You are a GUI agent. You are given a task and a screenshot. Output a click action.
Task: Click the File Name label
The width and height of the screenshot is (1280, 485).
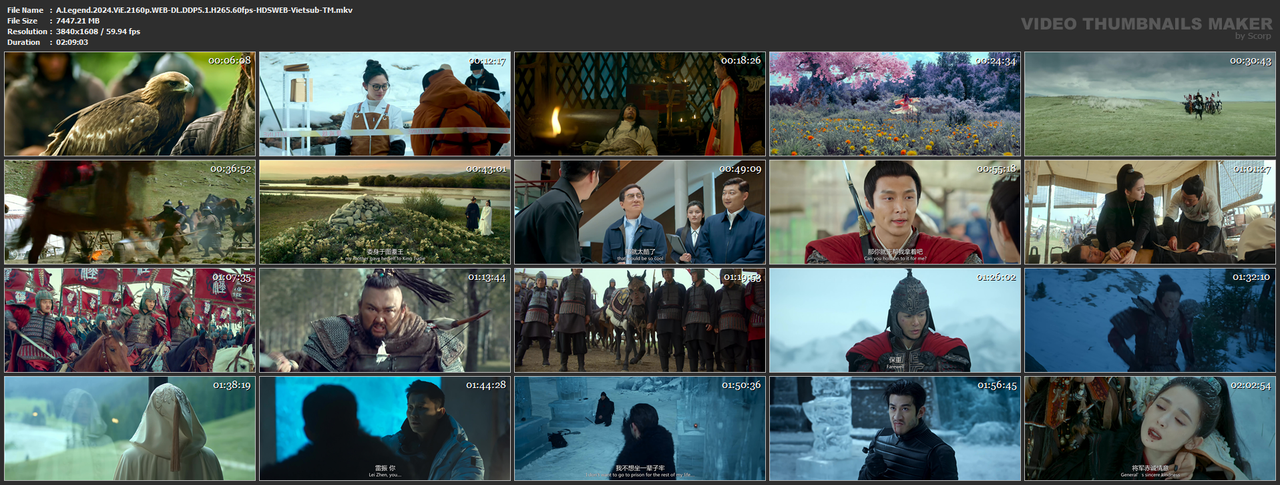coord(25,10)
